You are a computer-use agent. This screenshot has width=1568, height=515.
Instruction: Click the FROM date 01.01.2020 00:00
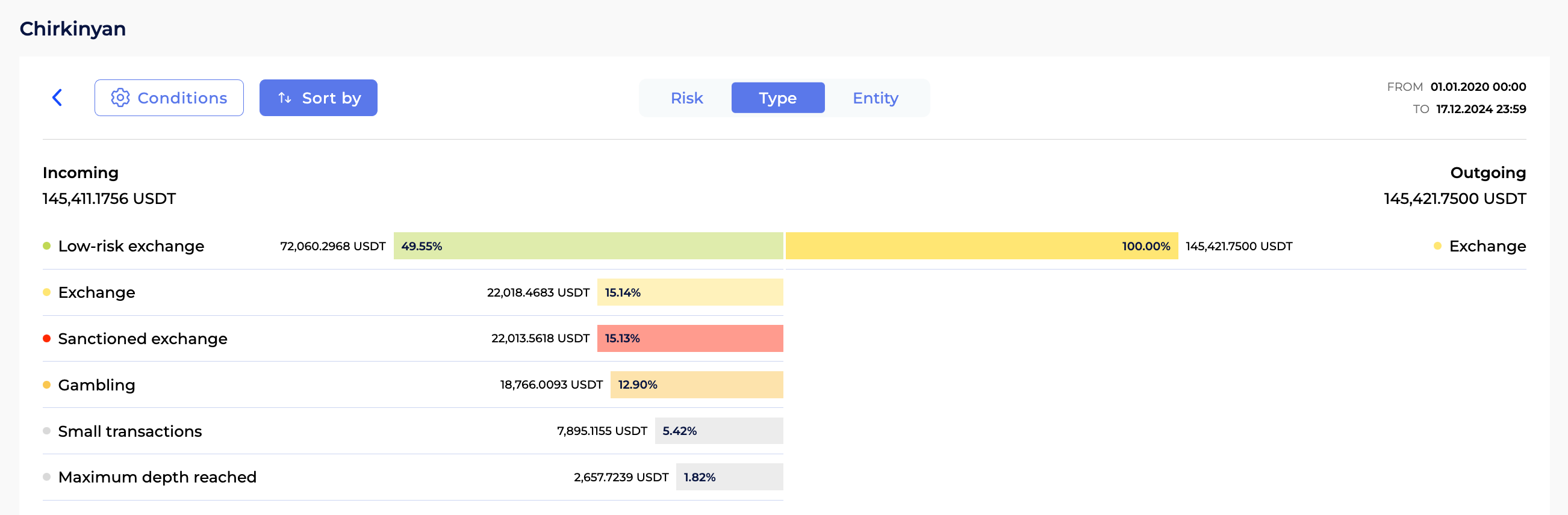click(1477, 87)
